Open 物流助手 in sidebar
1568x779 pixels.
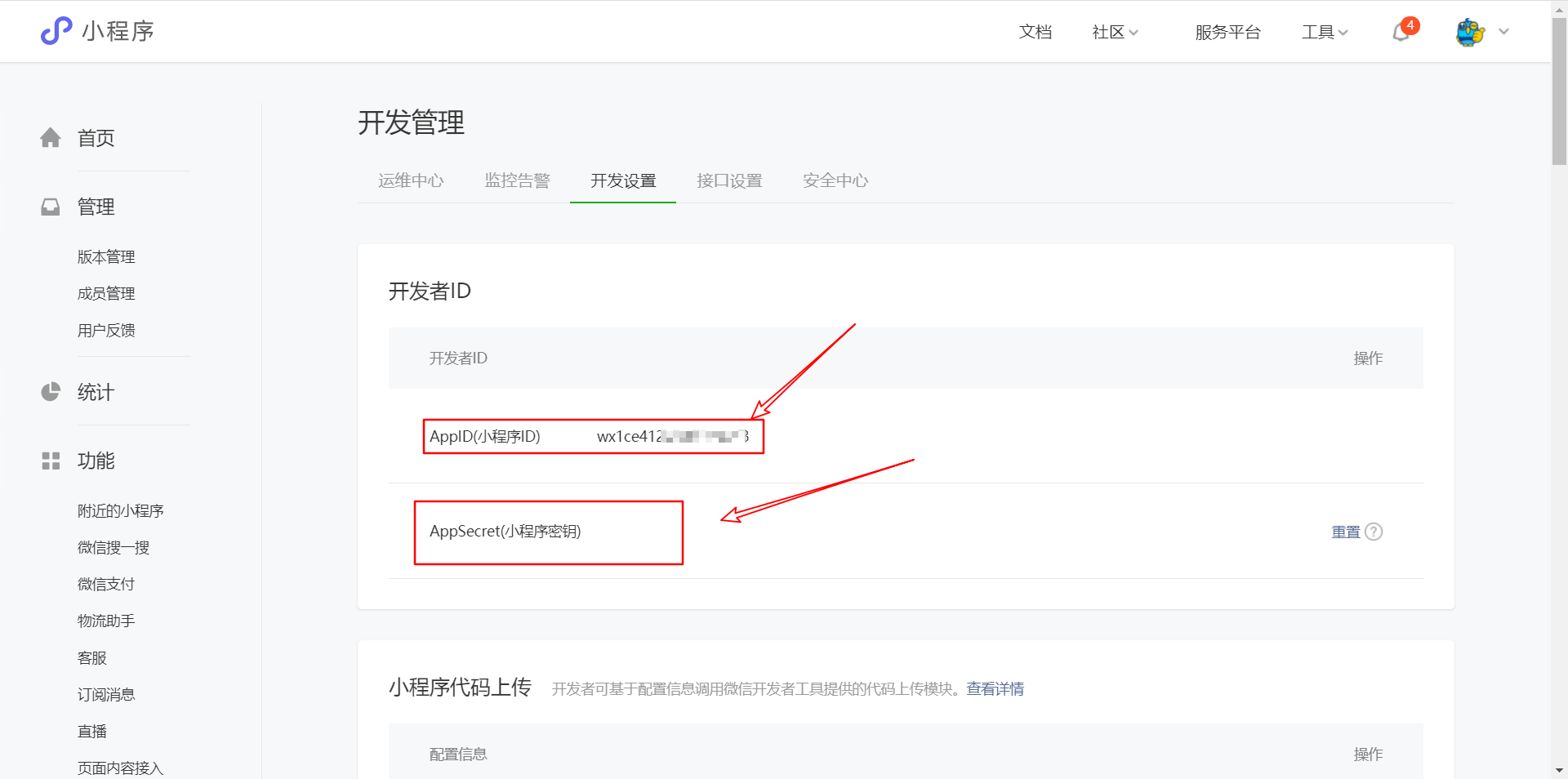106,621
